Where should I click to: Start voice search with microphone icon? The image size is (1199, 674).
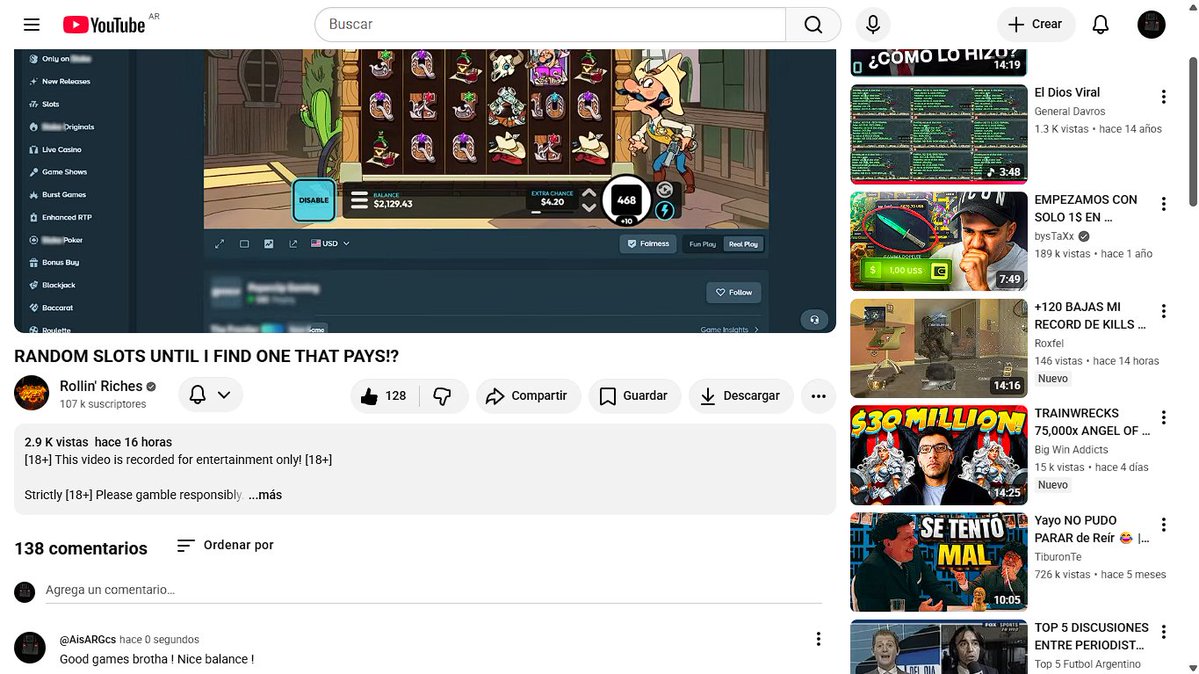(872, 24)
